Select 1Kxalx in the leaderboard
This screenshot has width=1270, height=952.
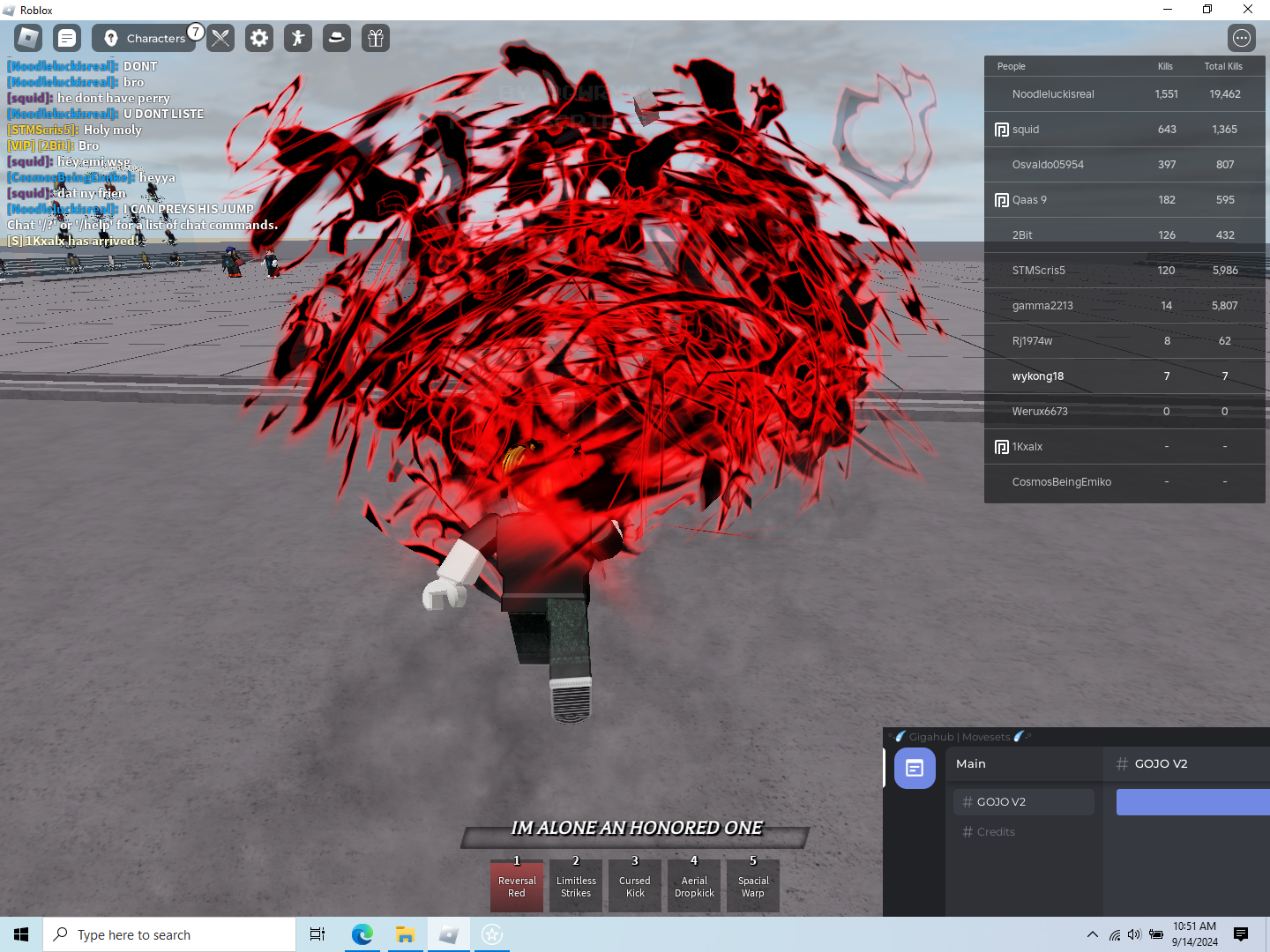[1124, 447]
